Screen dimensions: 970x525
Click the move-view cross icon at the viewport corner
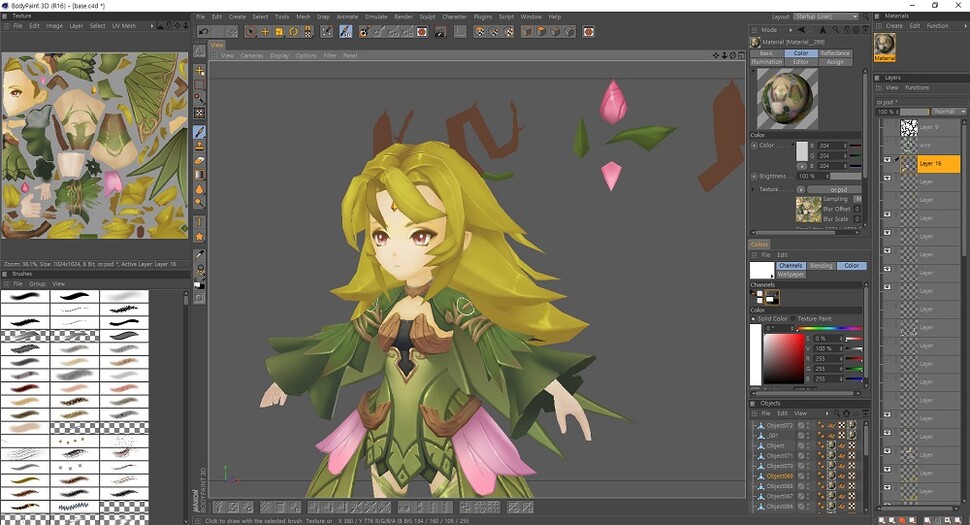click(x=716, y=56)
